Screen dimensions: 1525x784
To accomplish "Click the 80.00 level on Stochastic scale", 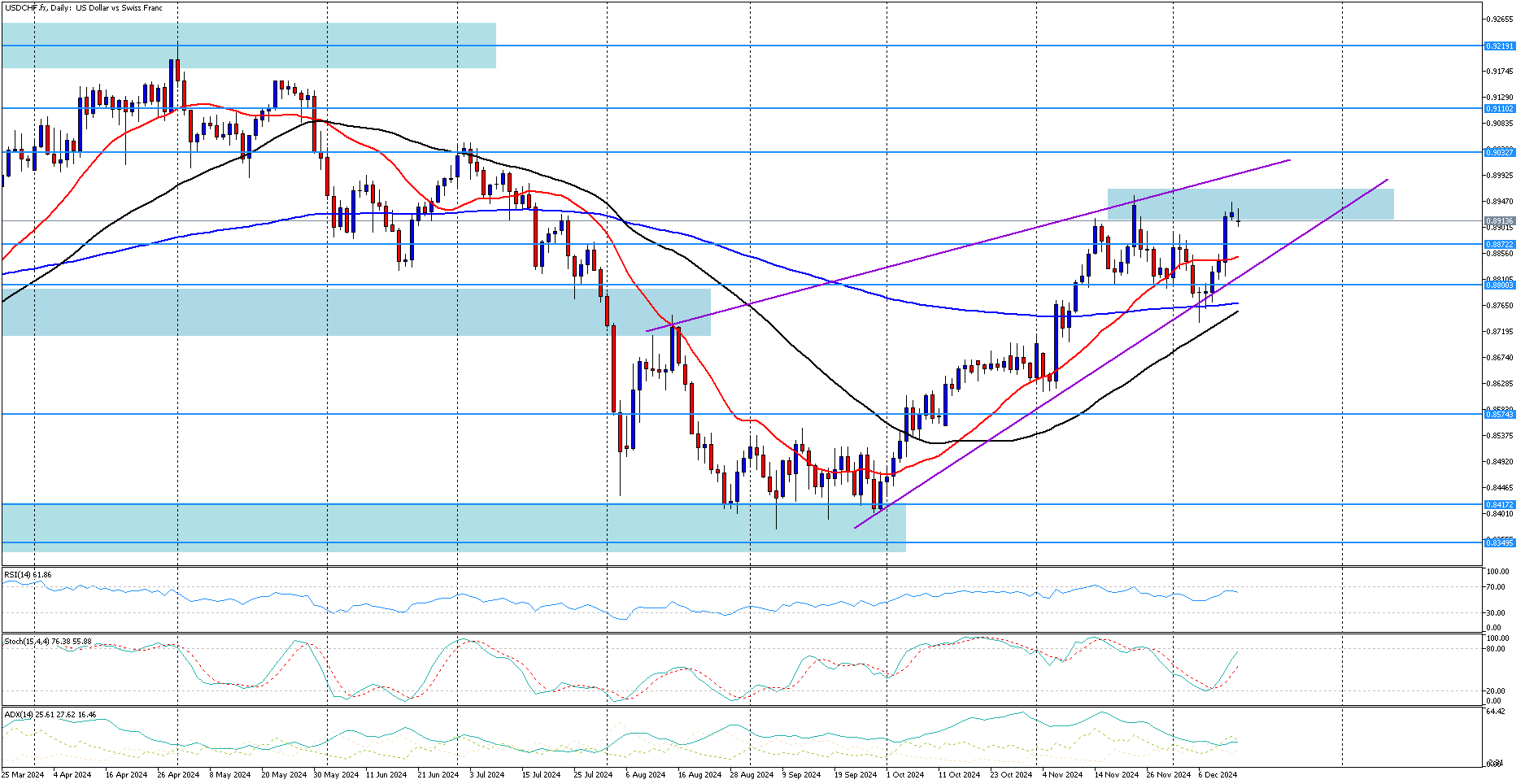I will 1494,649.
